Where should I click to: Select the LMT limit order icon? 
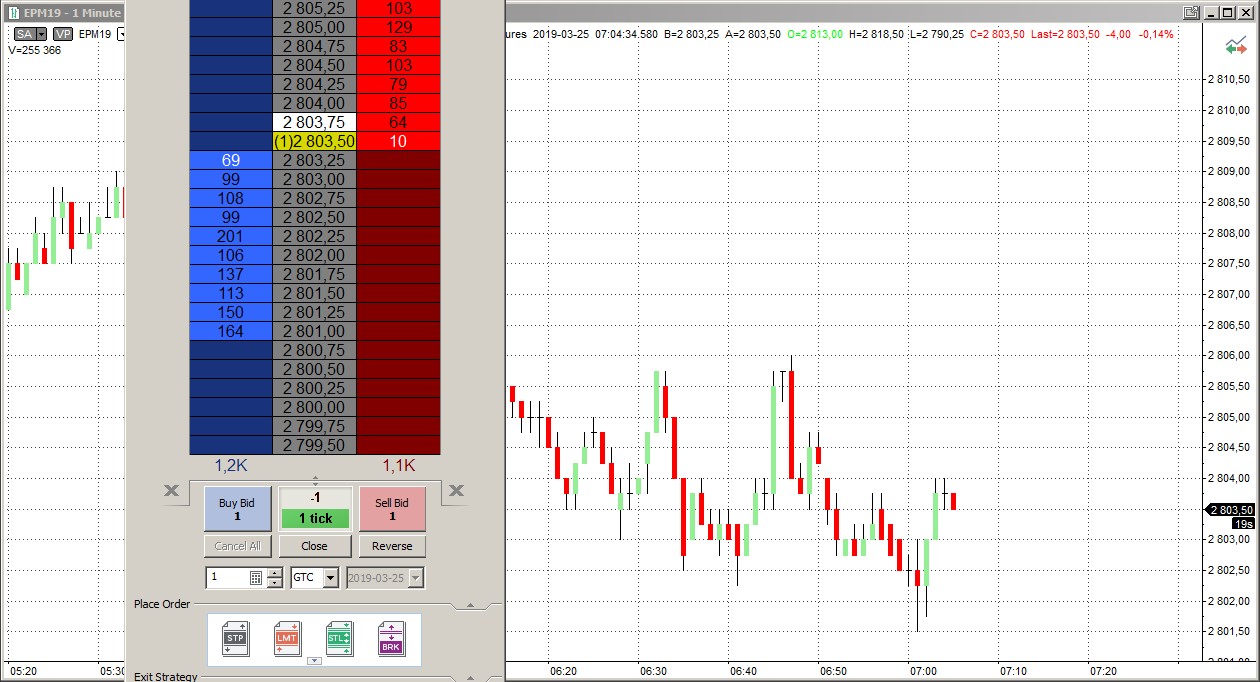(288, 638)
